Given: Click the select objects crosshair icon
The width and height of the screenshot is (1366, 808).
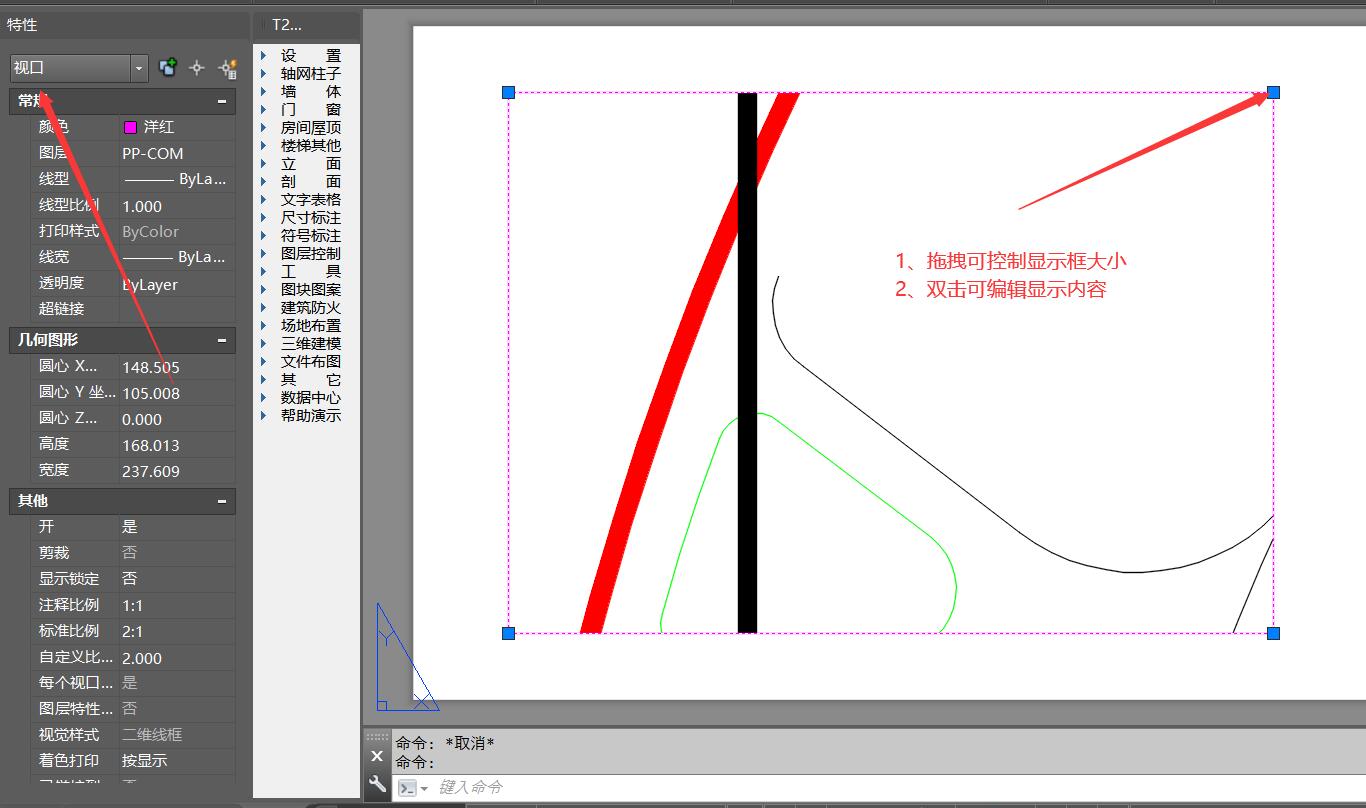Looking at the screenshot, I should [x=197, y=67].
